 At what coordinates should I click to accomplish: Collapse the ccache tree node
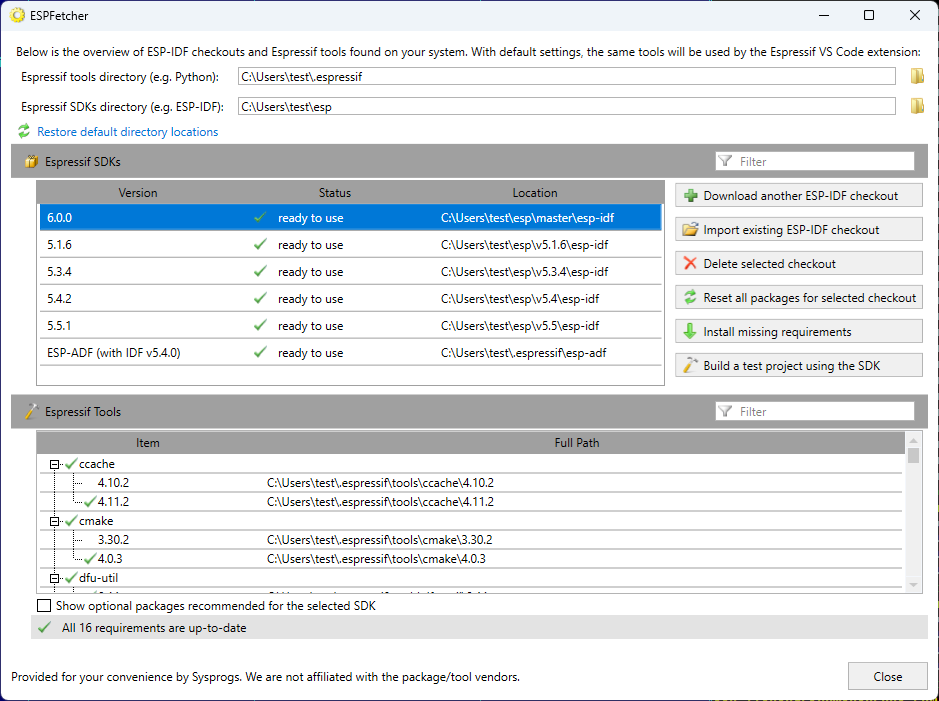[54, 464]
